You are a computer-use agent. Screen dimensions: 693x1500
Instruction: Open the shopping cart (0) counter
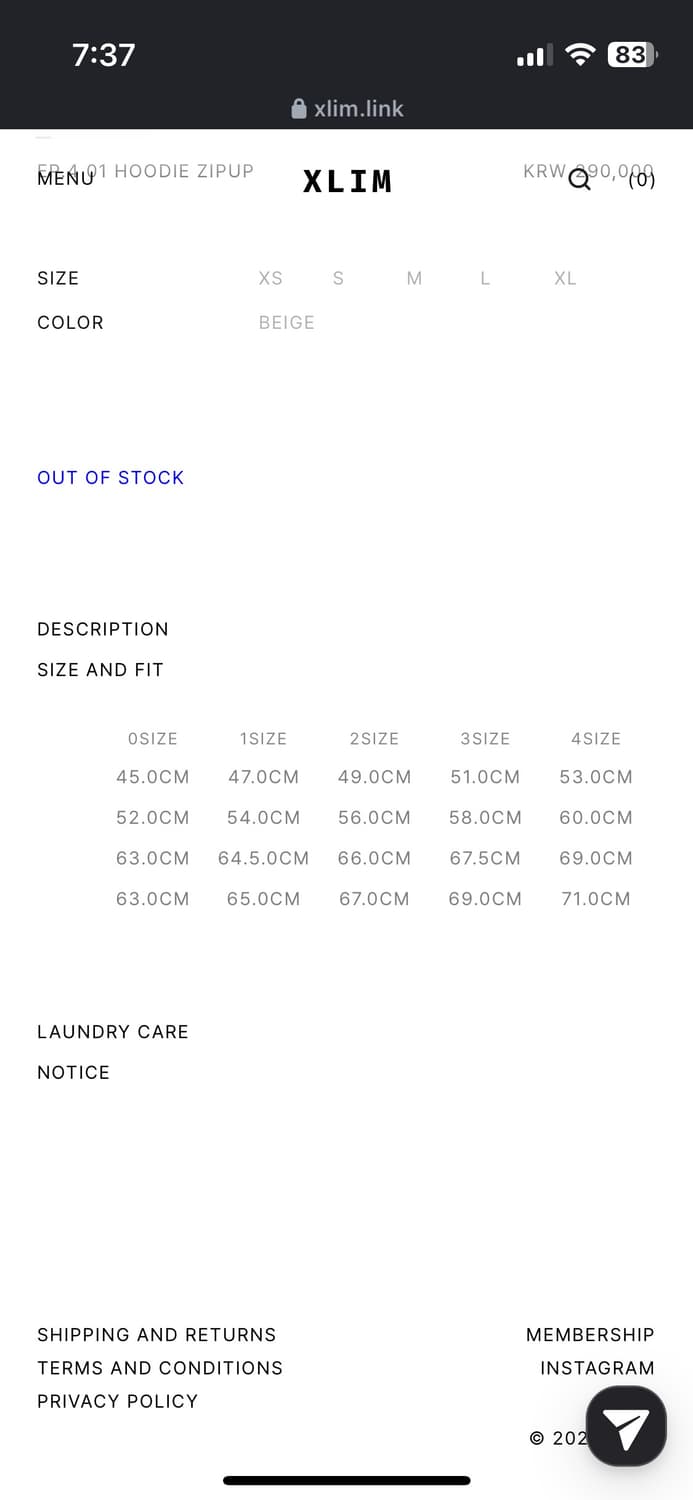[x=642, y=180]
